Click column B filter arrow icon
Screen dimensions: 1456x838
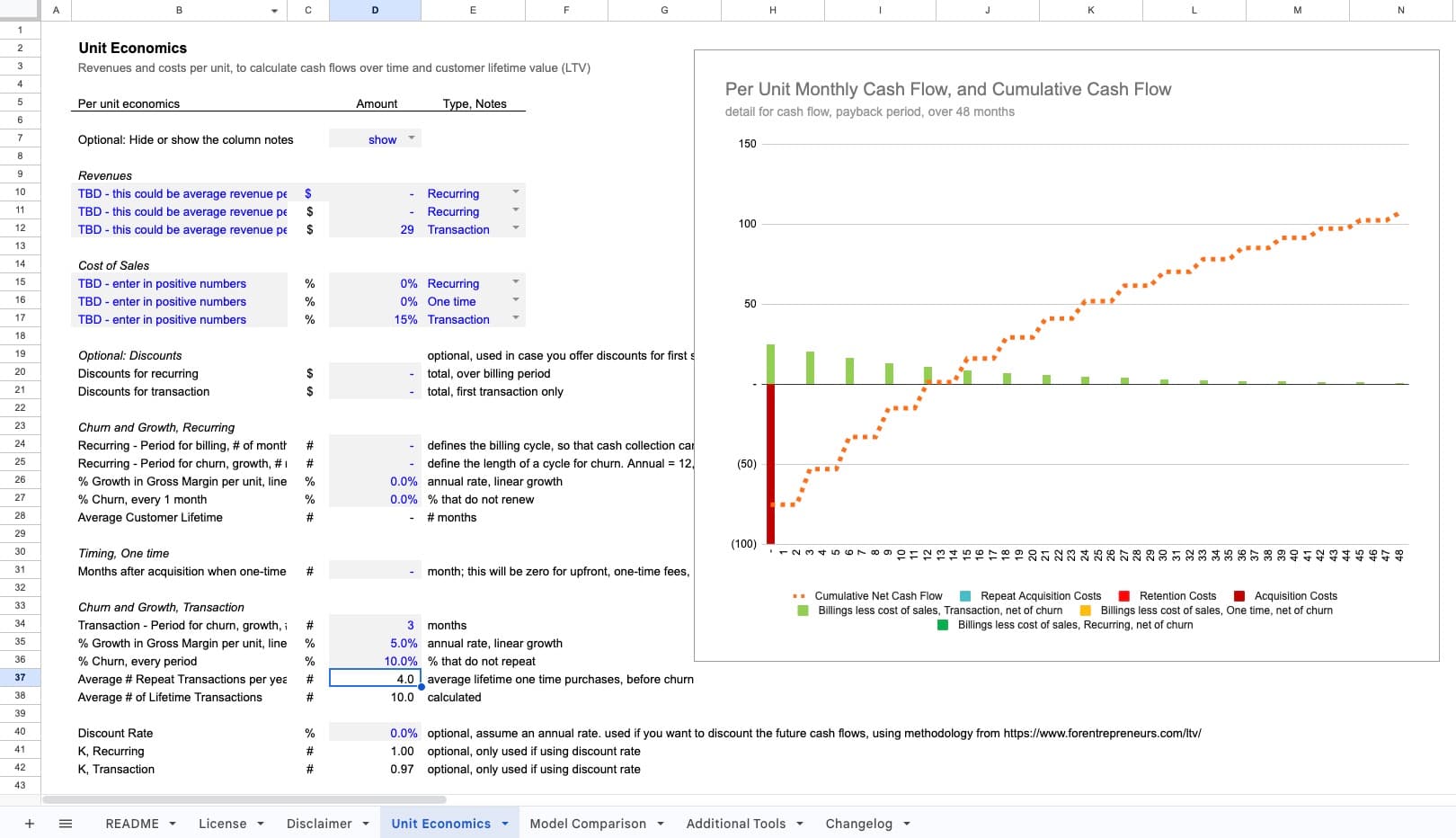(274, 11)
